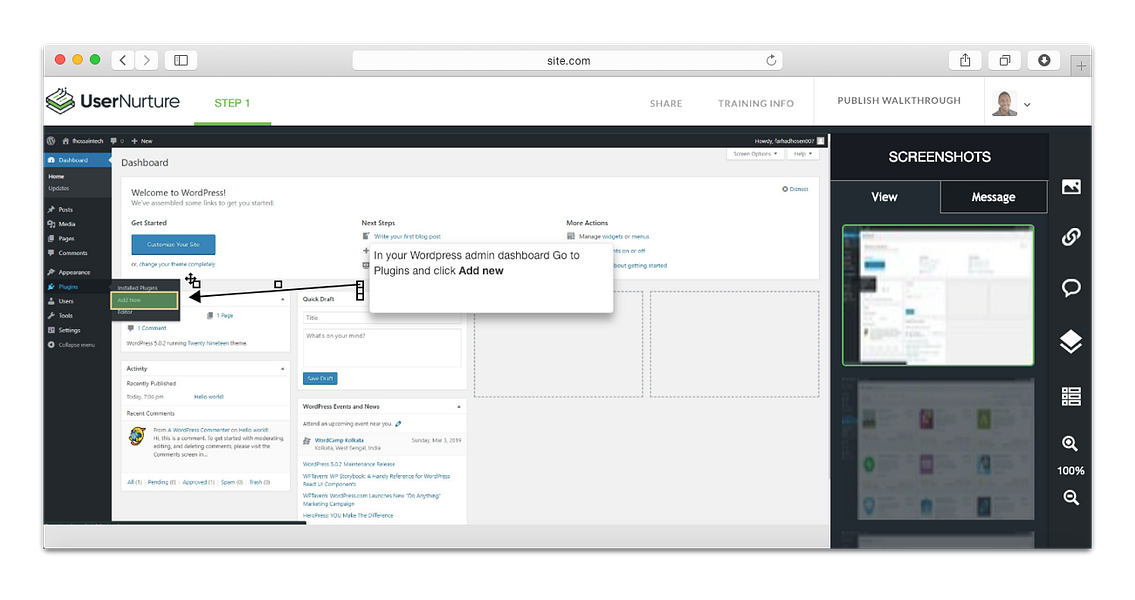This screenshot has height=600, width=1135.
Task: Click Manage widgets or menus link
Action: point(614,237)
